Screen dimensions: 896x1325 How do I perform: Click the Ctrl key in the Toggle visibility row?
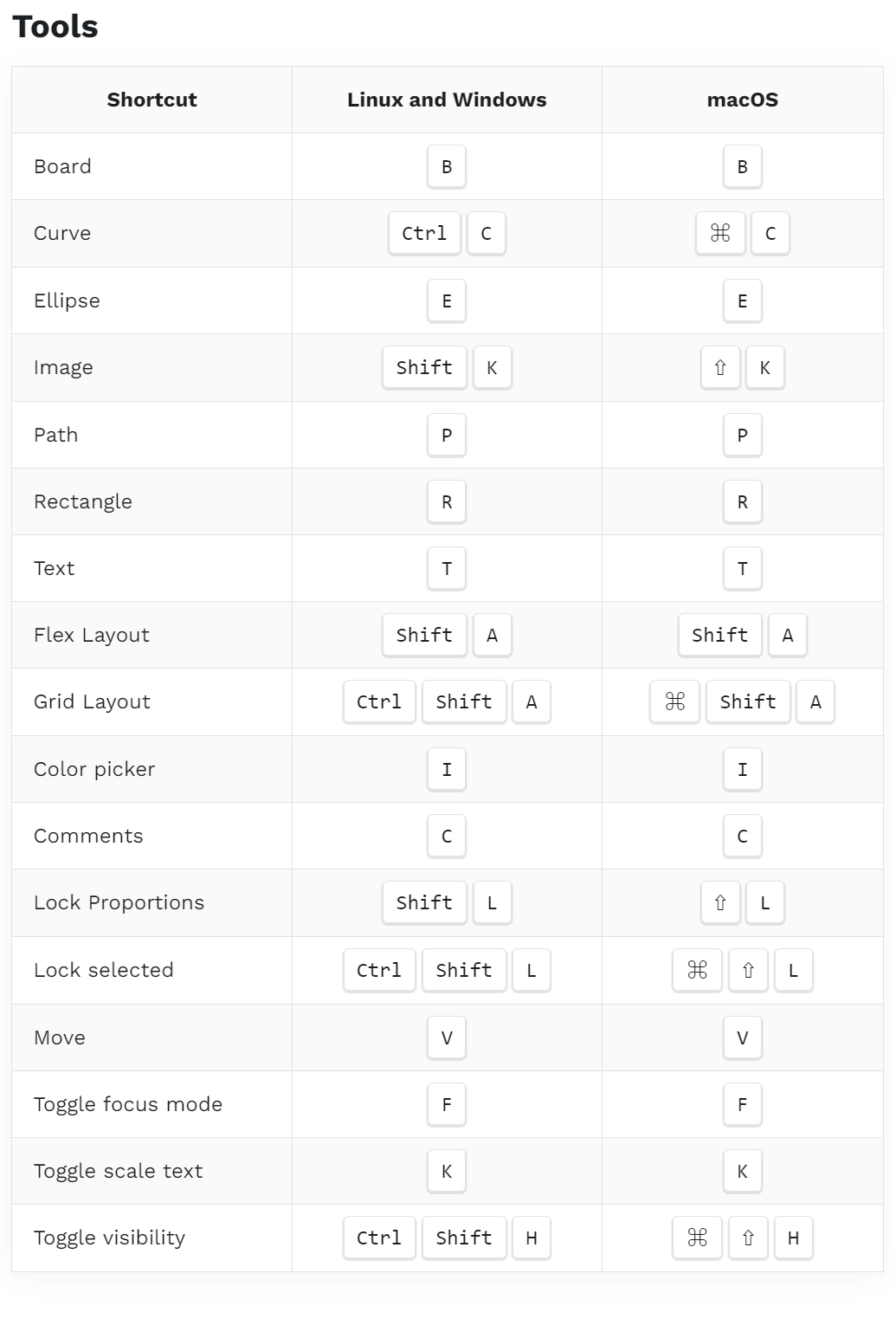(379, 1238)
